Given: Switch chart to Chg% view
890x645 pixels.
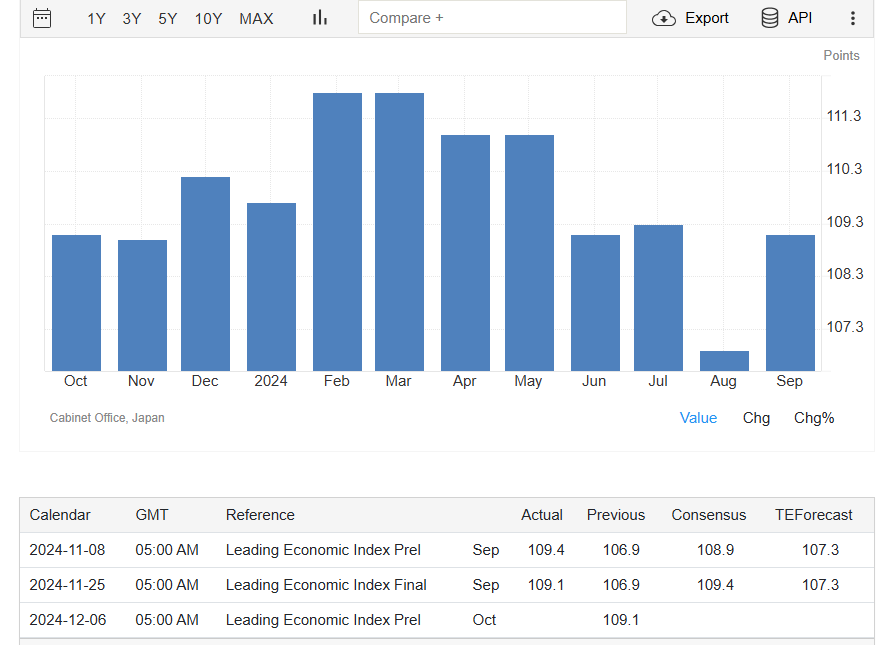Looking at the screenshot, I should pos(814,418).
